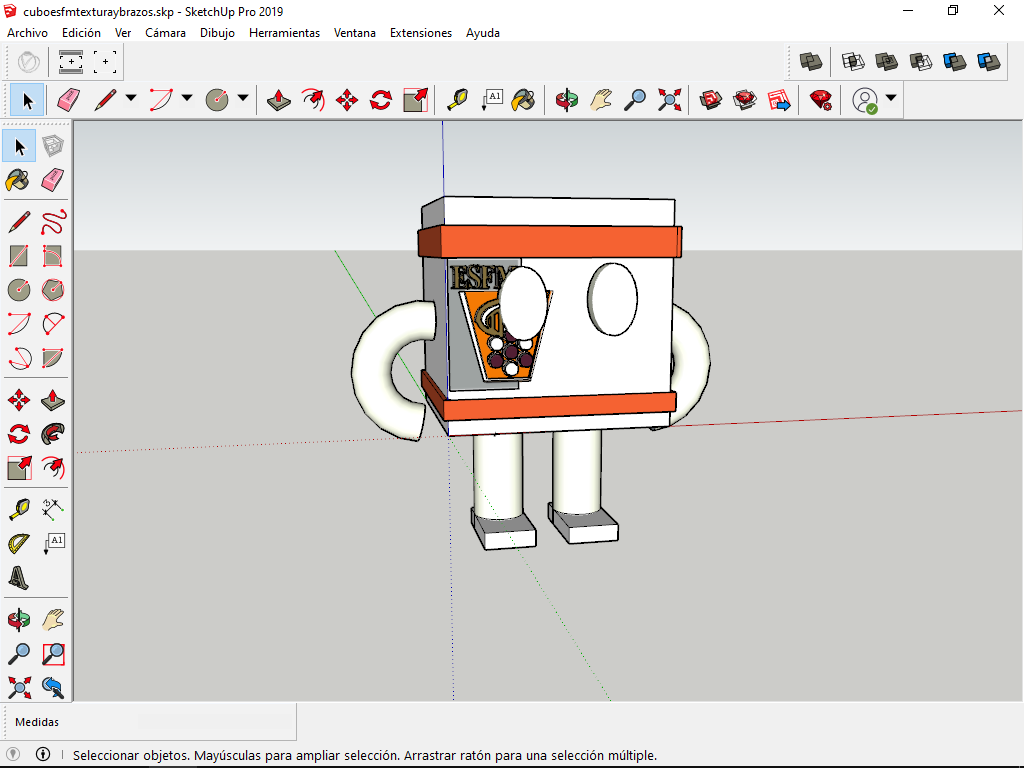Image resolution: width=1024 pixels, height=768 pixels.
Task: Select the Rotated Rectangle tool
Action: tap(53, 256)
